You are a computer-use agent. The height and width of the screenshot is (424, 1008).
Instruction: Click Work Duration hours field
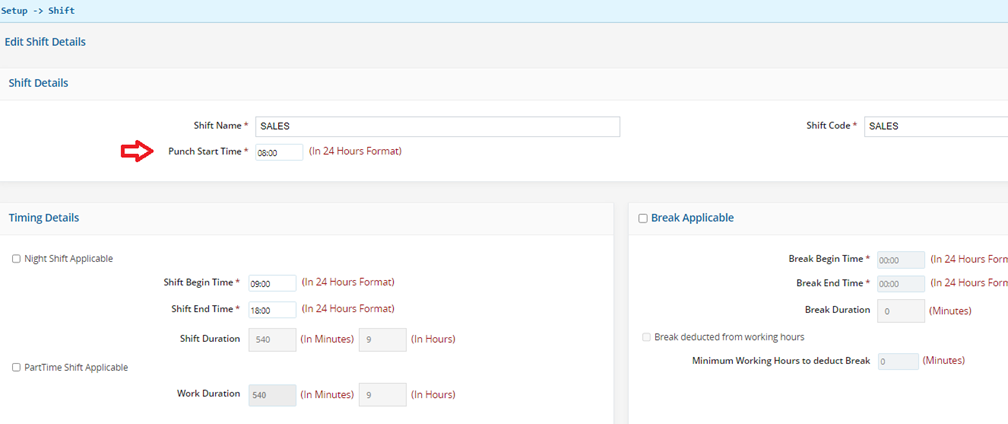click(382, 394)
